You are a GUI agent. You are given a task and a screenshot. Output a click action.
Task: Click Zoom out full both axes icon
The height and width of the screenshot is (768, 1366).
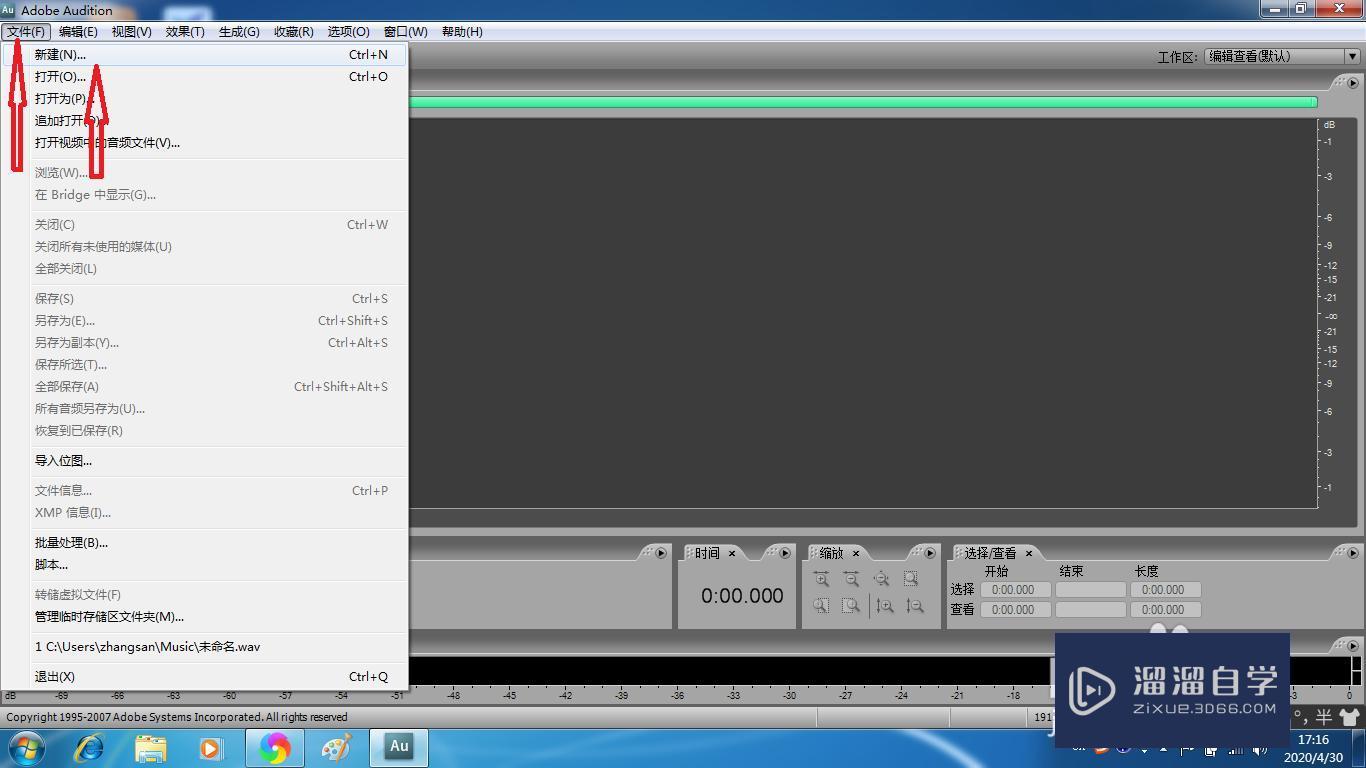tap(881, 579)
